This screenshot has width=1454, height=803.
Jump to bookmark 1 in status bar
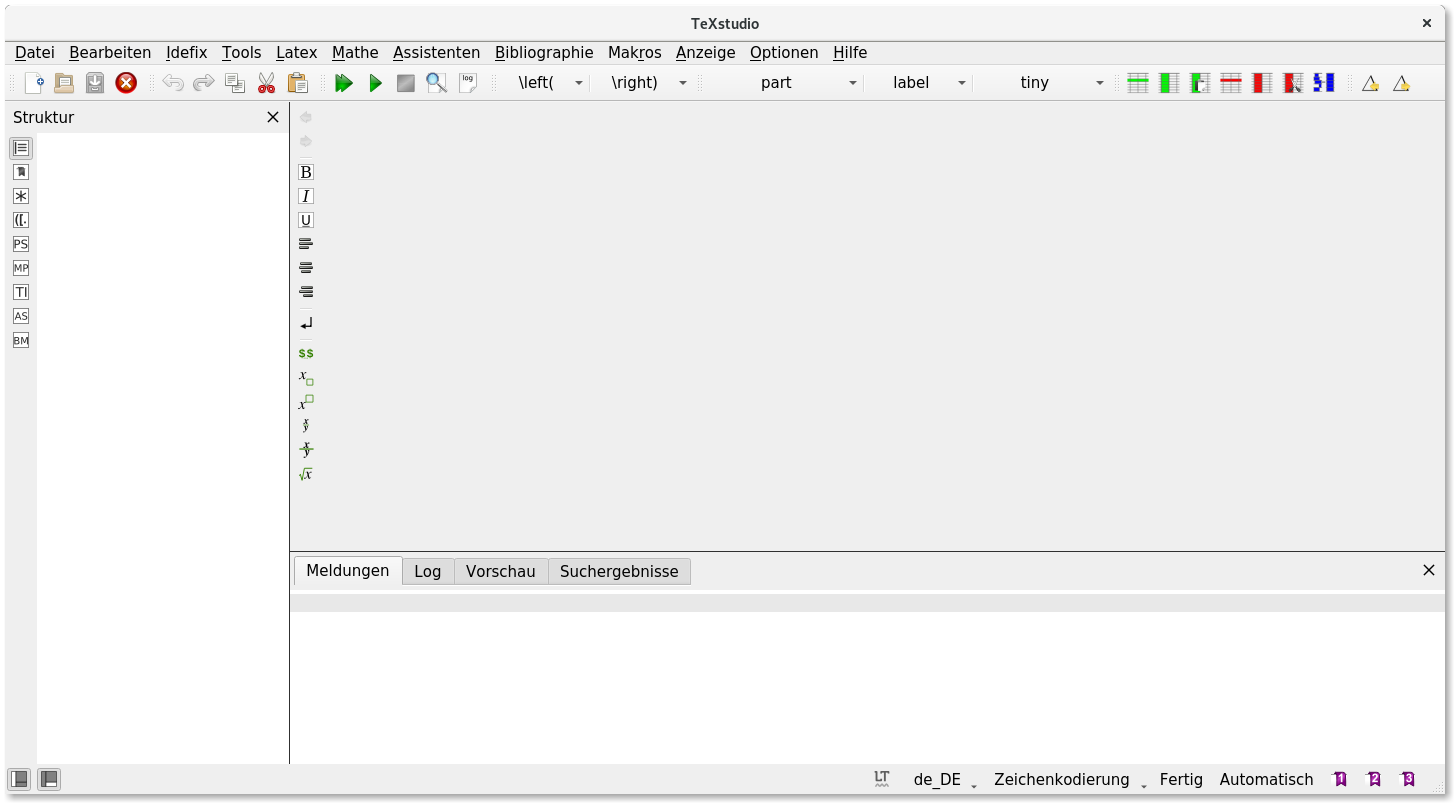click(1340, 779)
